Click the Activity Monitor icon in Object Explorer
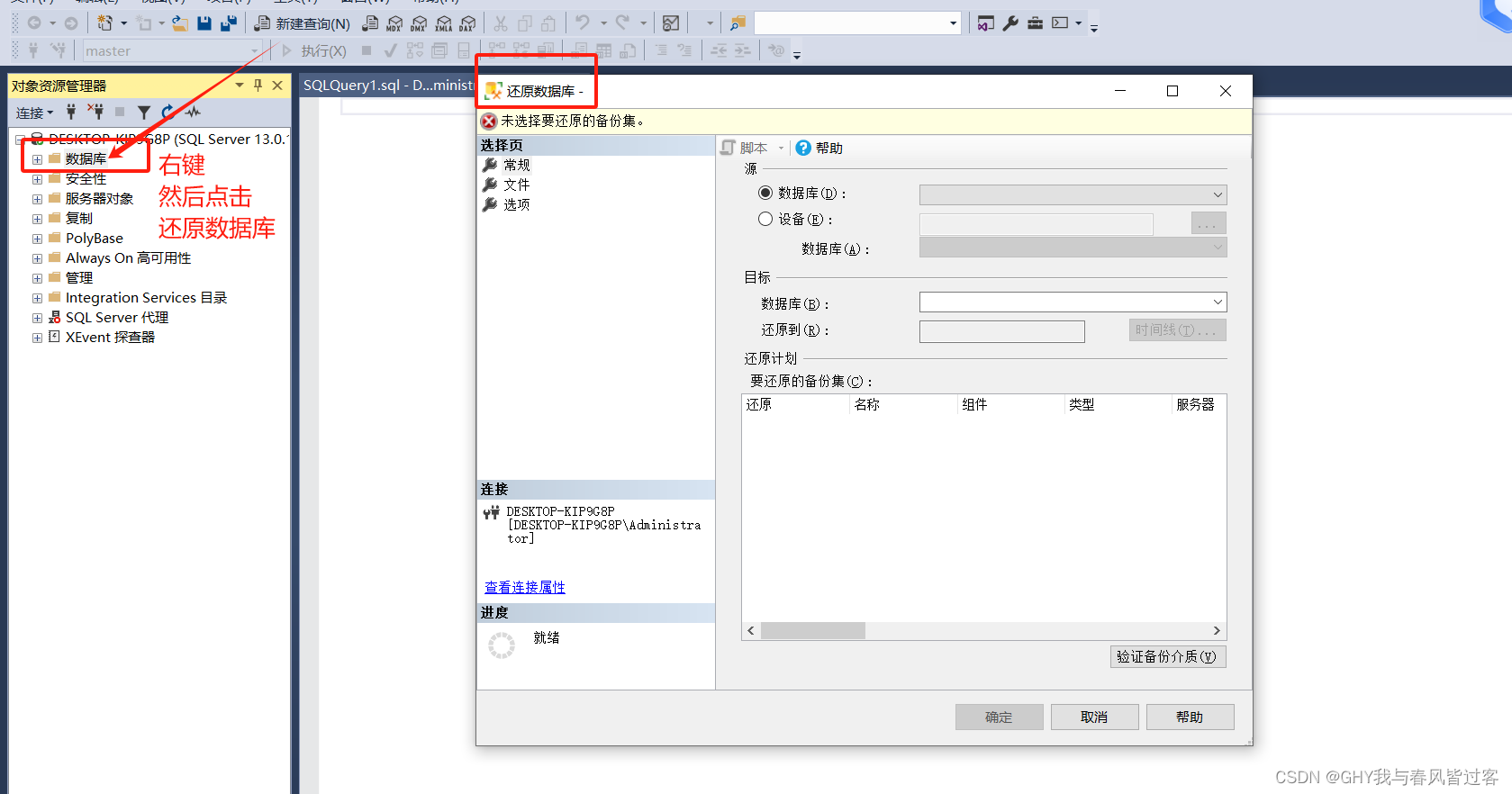 tap(193, 113)
